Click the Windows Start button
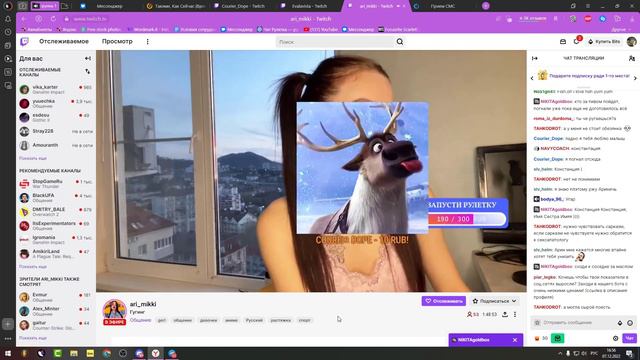This screenshot has height=360, width=640. pos(8,353)
